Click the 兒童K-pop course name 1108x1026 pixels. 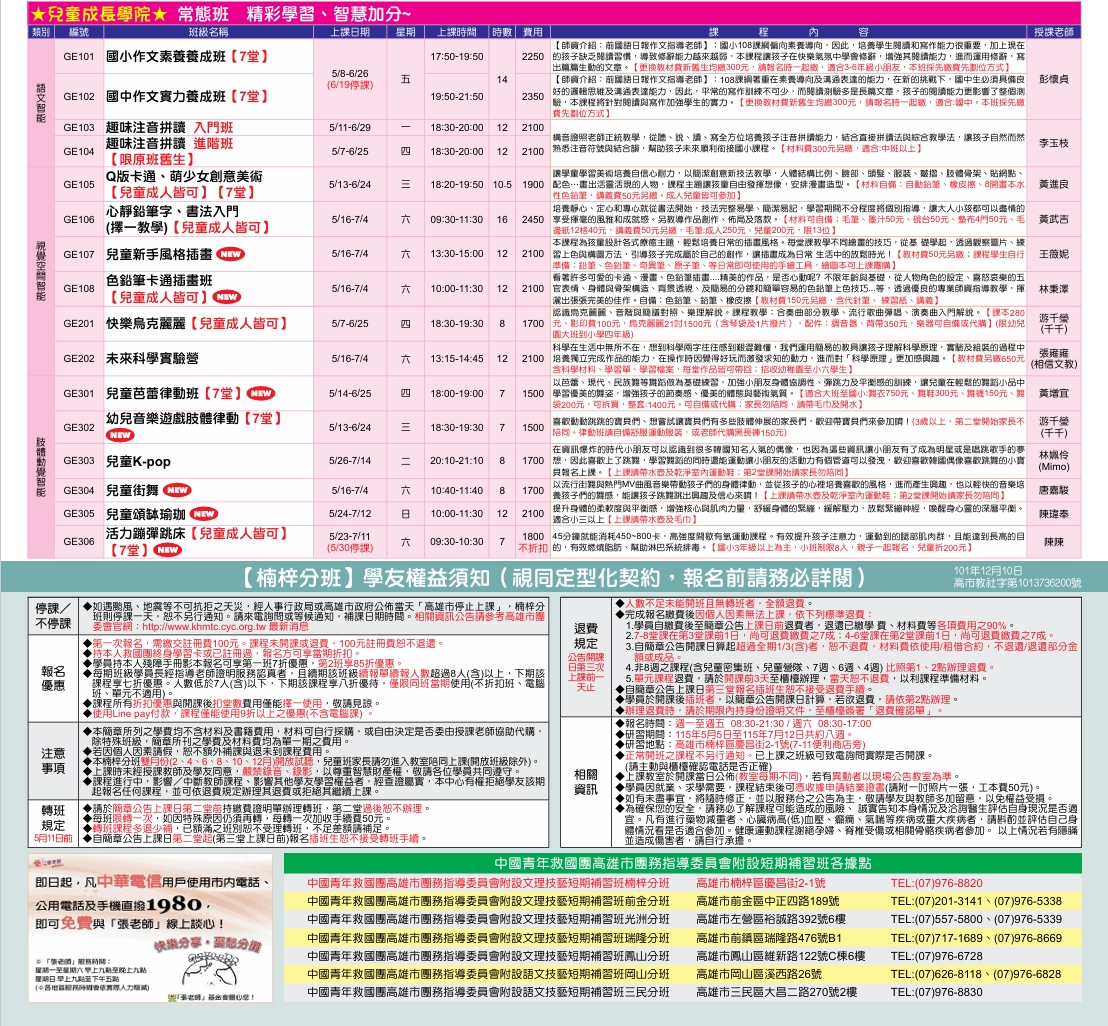[x=138, y=461]
